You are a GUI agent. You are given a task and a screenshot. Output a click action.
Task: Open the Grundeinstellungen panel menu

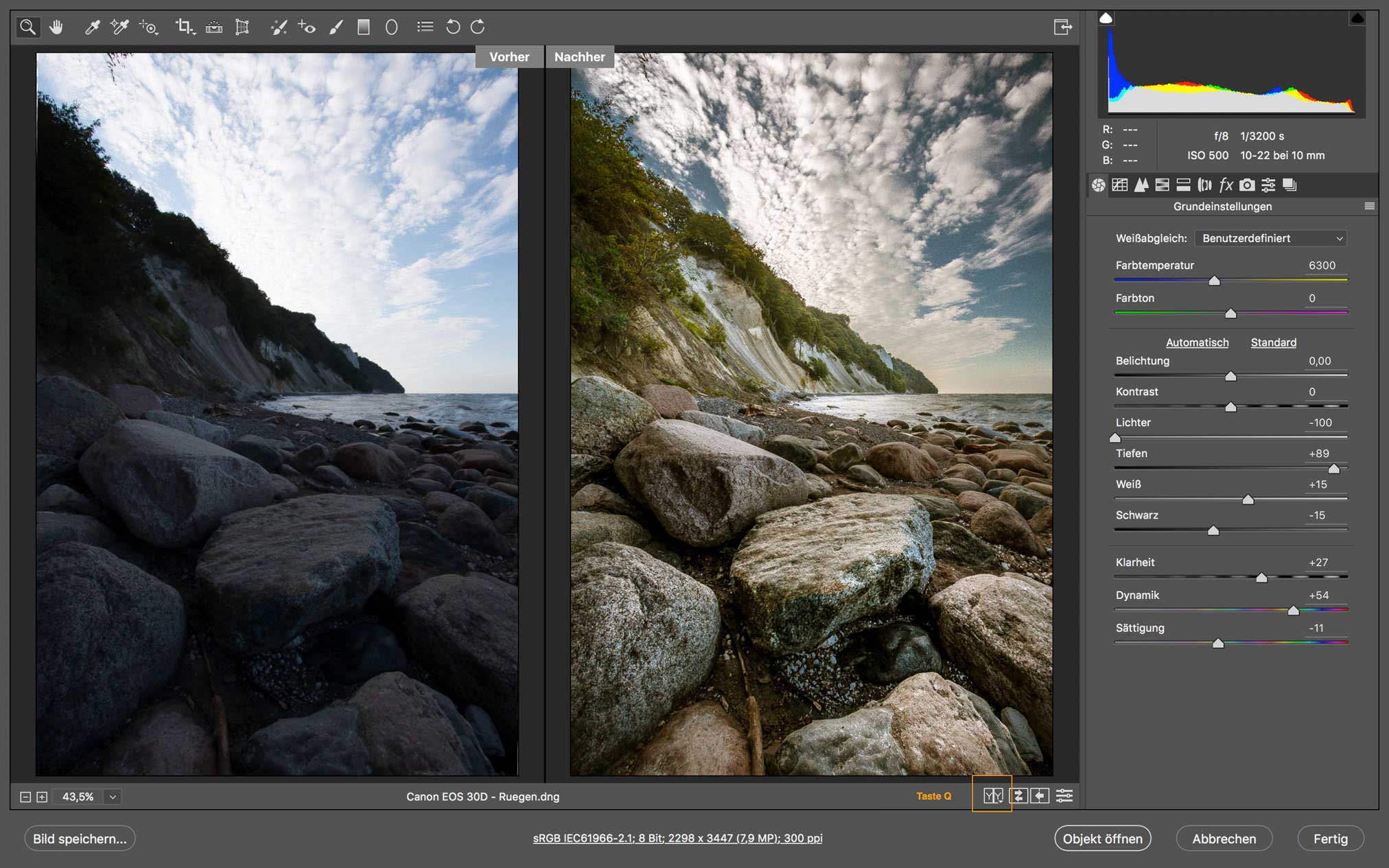point(1369,206)
